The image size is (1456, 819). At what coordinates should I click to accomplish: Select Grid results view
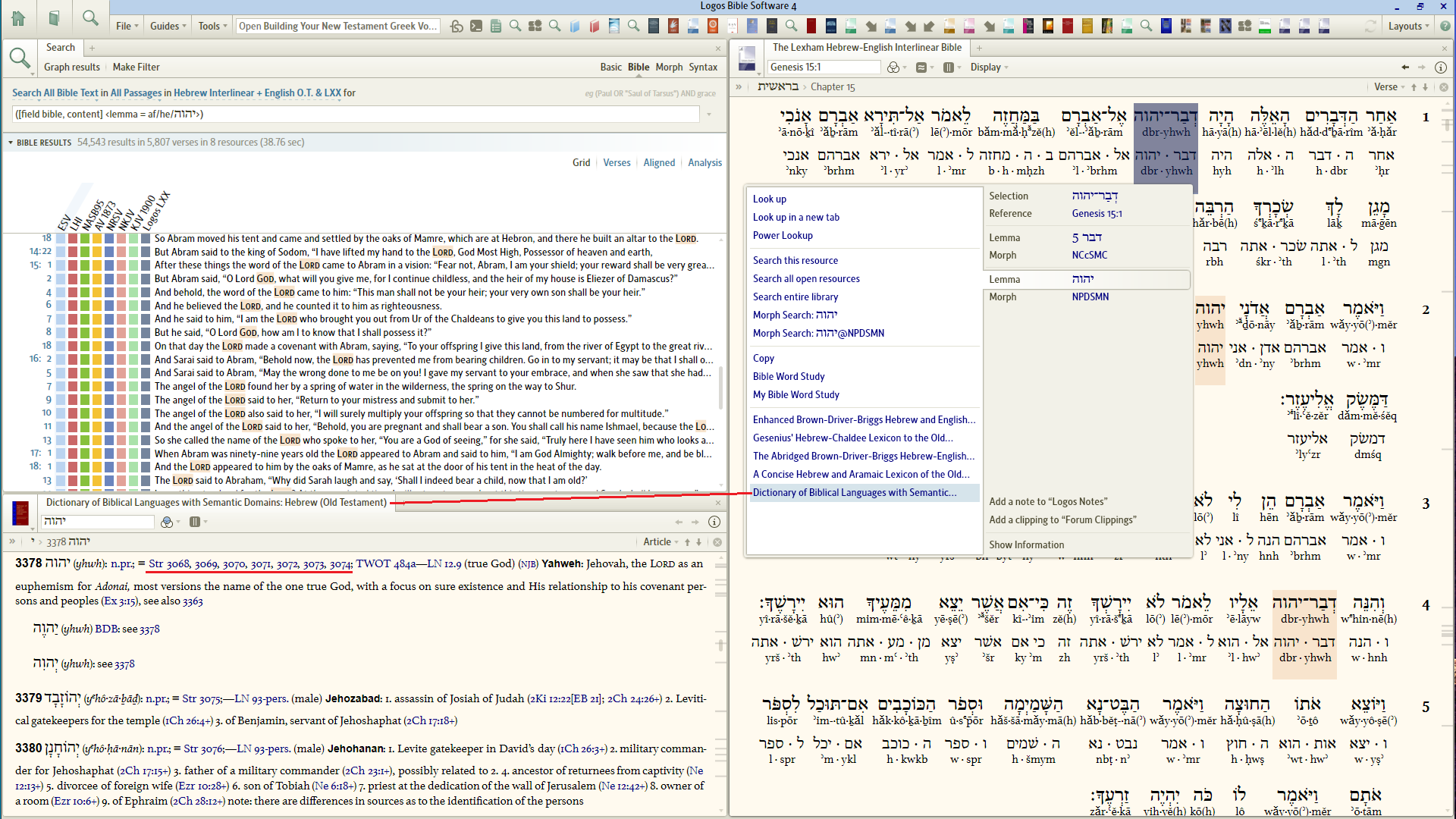581,163
